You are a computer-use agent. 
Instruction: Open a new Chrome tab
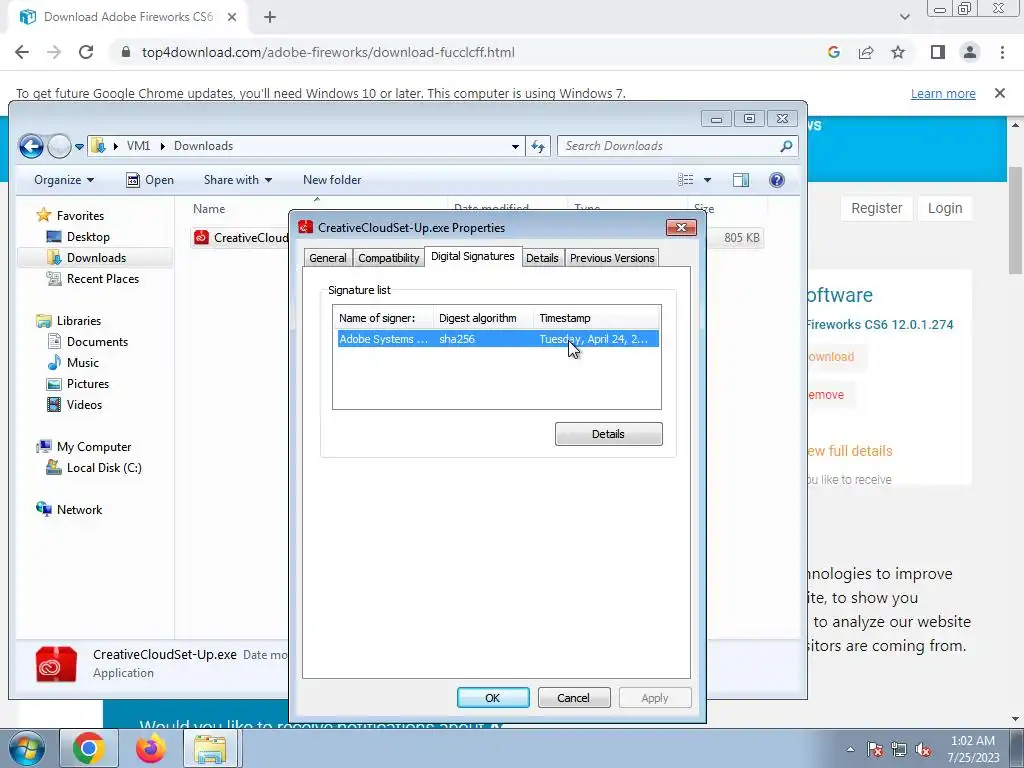tap(270, 18)
